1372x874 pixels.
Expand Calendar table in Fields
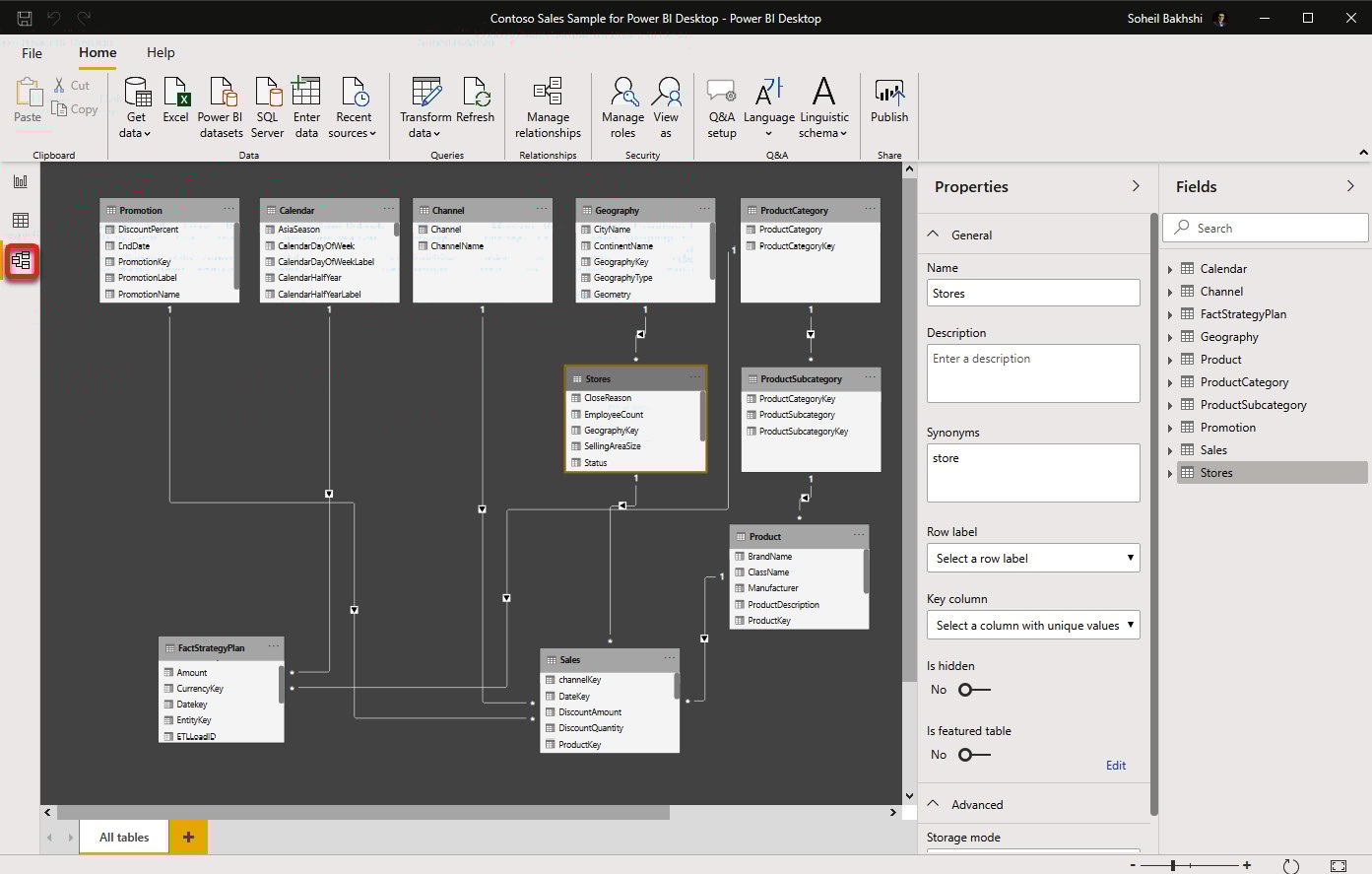1170,269
